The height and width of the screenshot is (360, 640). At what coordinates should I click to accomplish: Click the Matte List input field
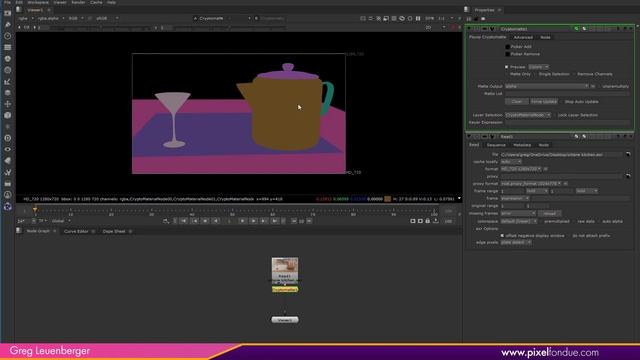click(567, 94)
